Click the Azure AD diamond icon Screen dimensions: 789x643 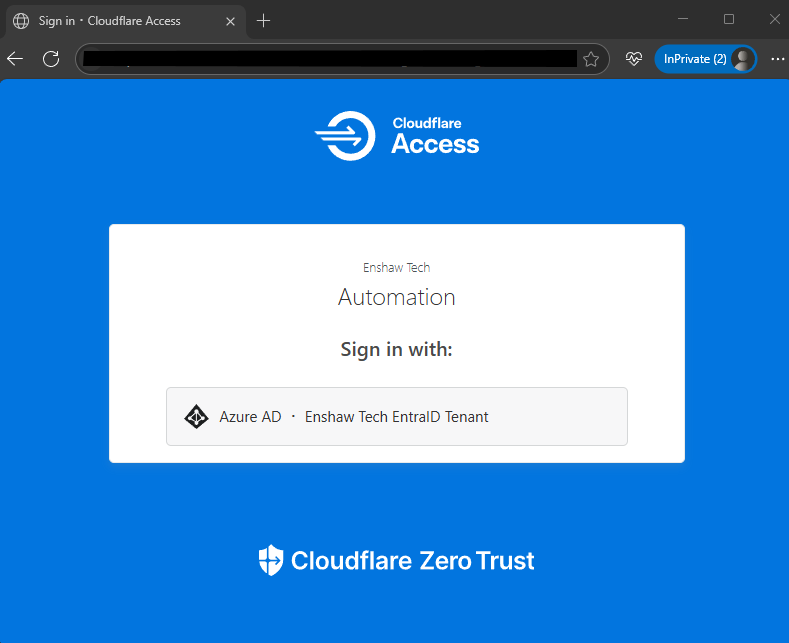click(196, 417)
